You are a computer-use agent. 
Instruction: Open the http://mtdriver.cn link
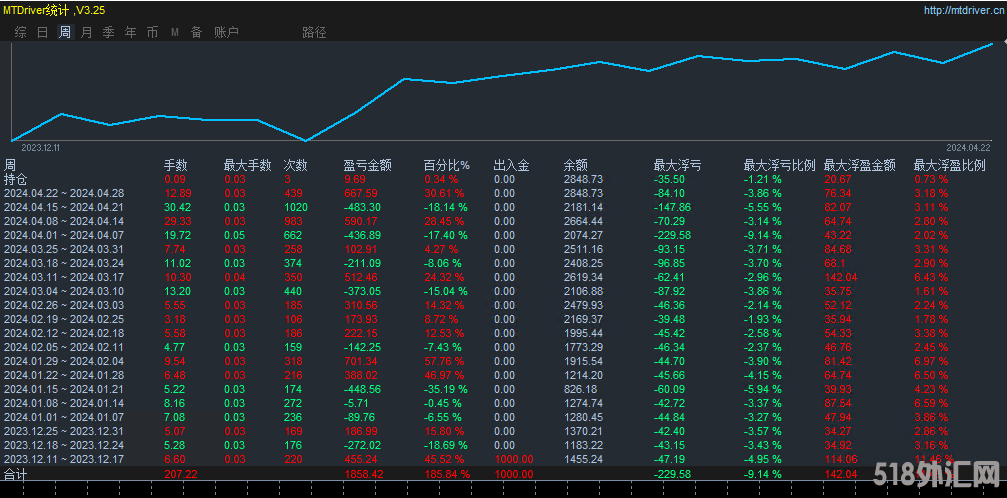(x=960, y=10)
